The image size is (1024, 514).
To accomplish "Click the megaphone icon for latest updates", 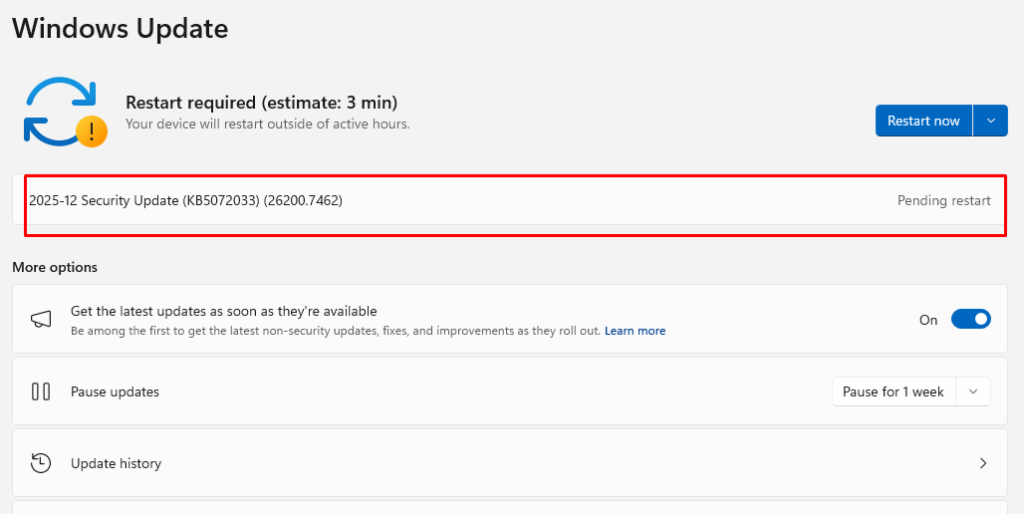I will pyautogui.click(x=41, y=319).
